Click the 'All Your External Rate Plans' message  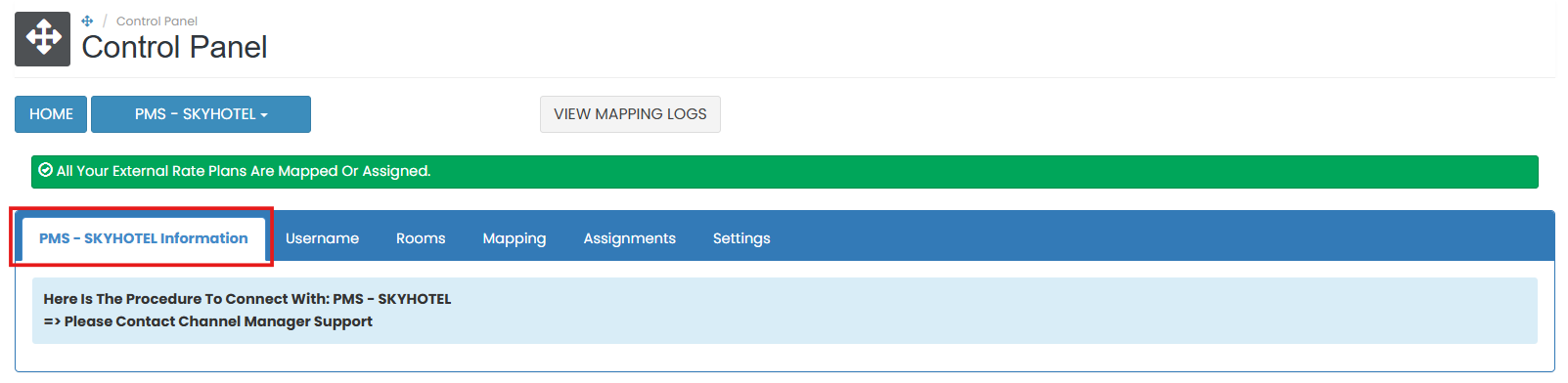[x=244, y=171]
